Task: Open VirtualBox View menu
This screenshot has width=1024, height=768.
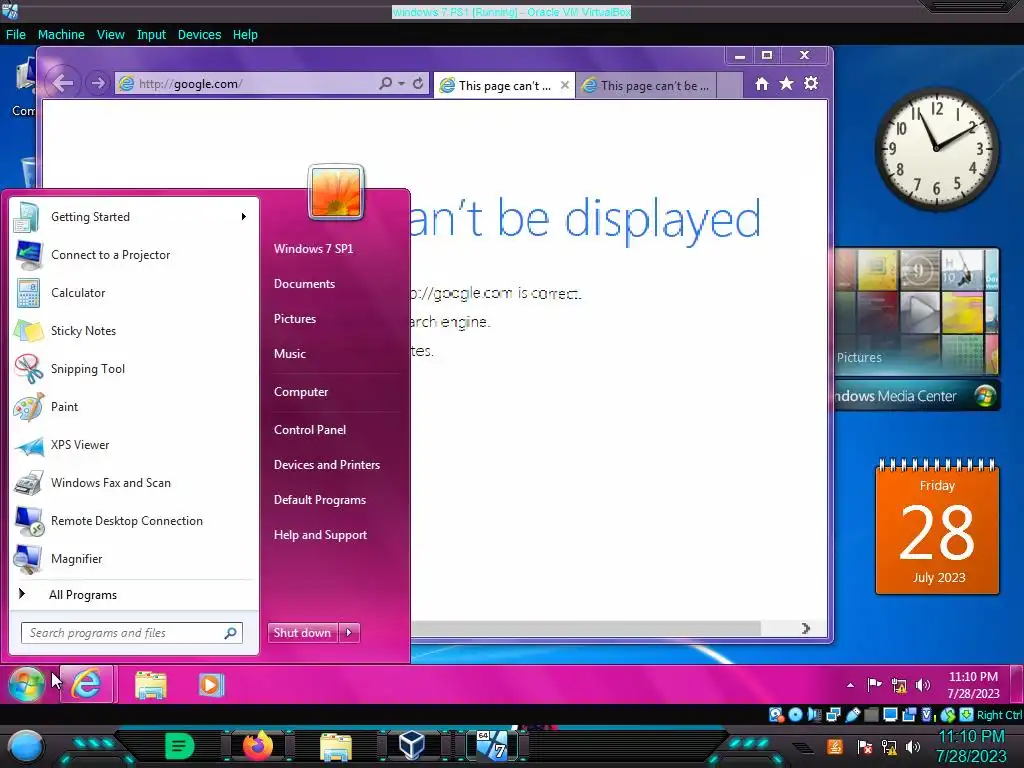Action: tap(110, 35)
